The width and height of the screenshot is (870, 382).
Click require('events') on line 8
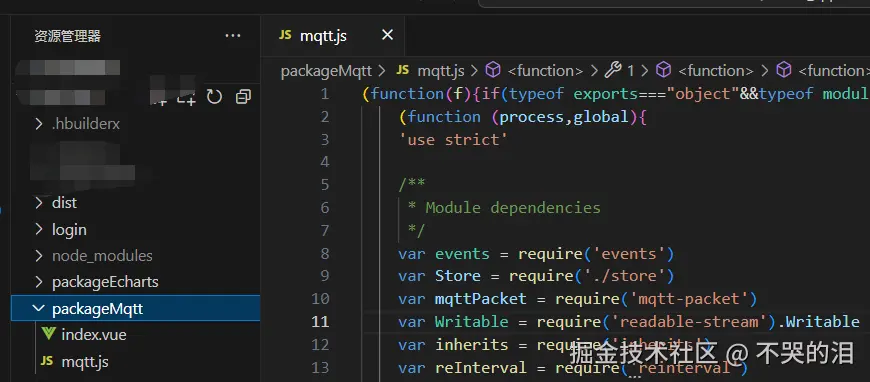click(x=596, y=254)
